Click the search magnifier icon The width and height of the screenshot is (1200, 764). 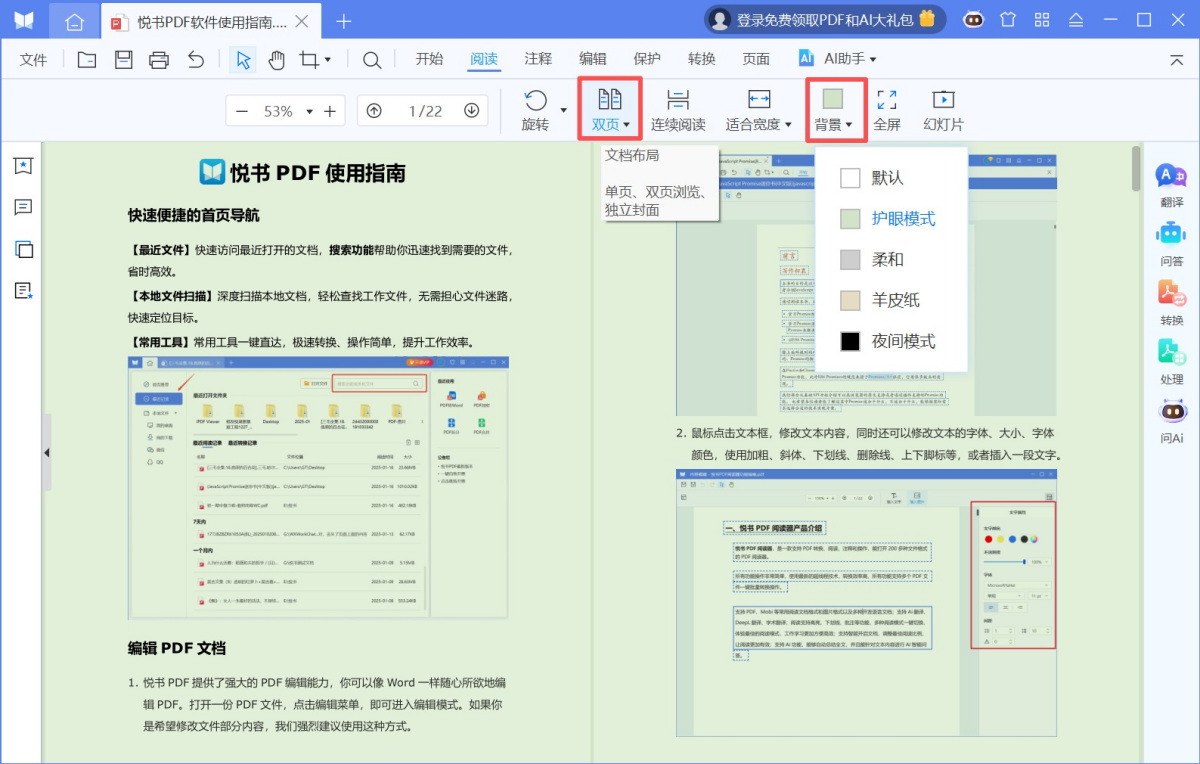click(x=371, y=60)
